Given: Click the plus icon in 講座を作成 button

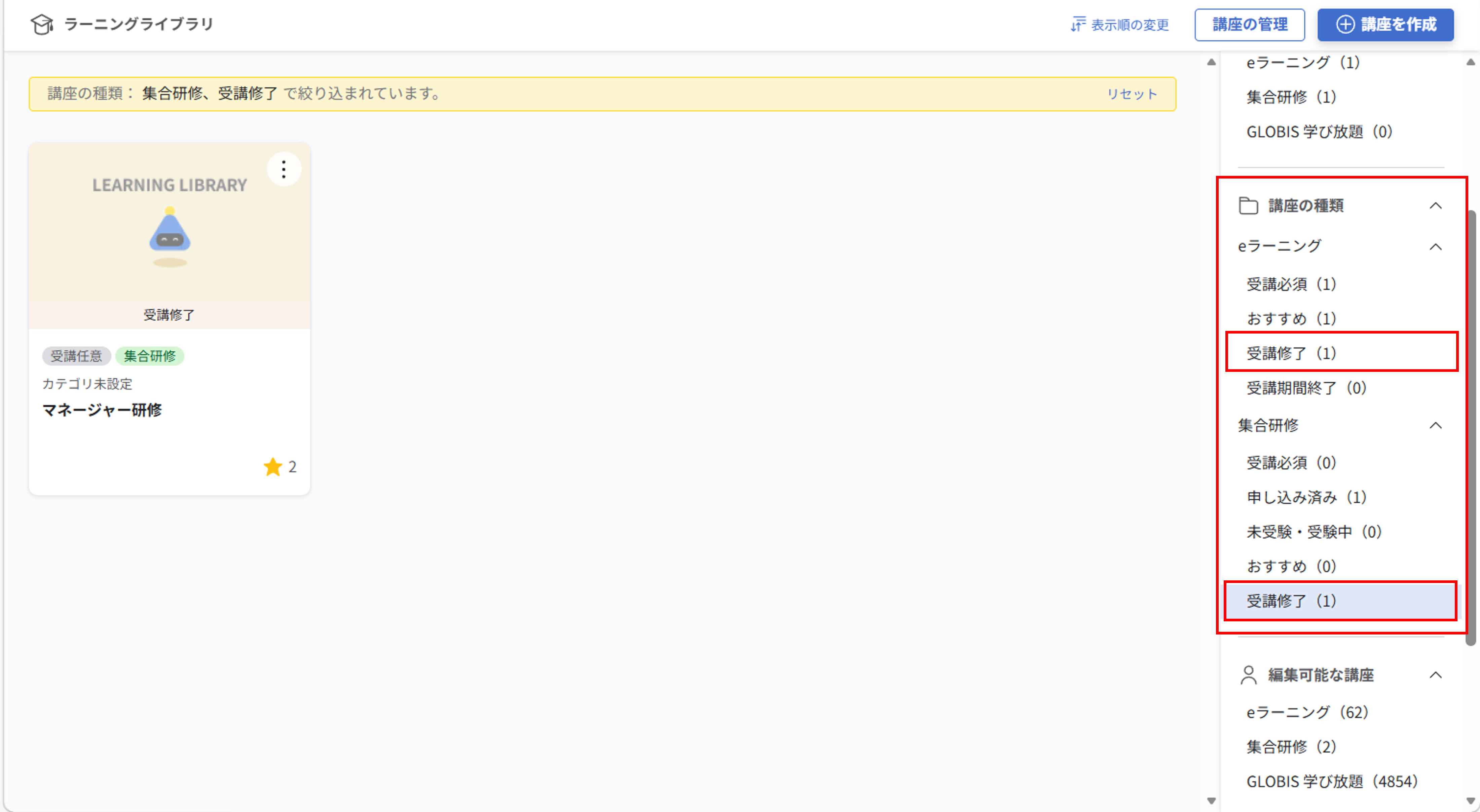Looking at the screenshot, I should (x=1345, y=25).
